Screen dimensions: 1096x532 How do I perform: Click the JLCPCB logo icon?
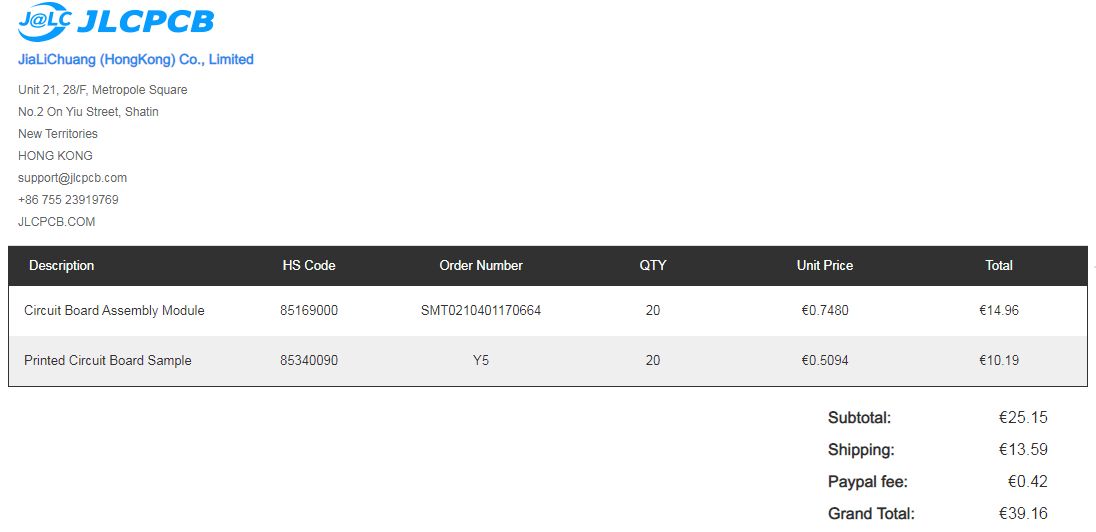[44, 21]
